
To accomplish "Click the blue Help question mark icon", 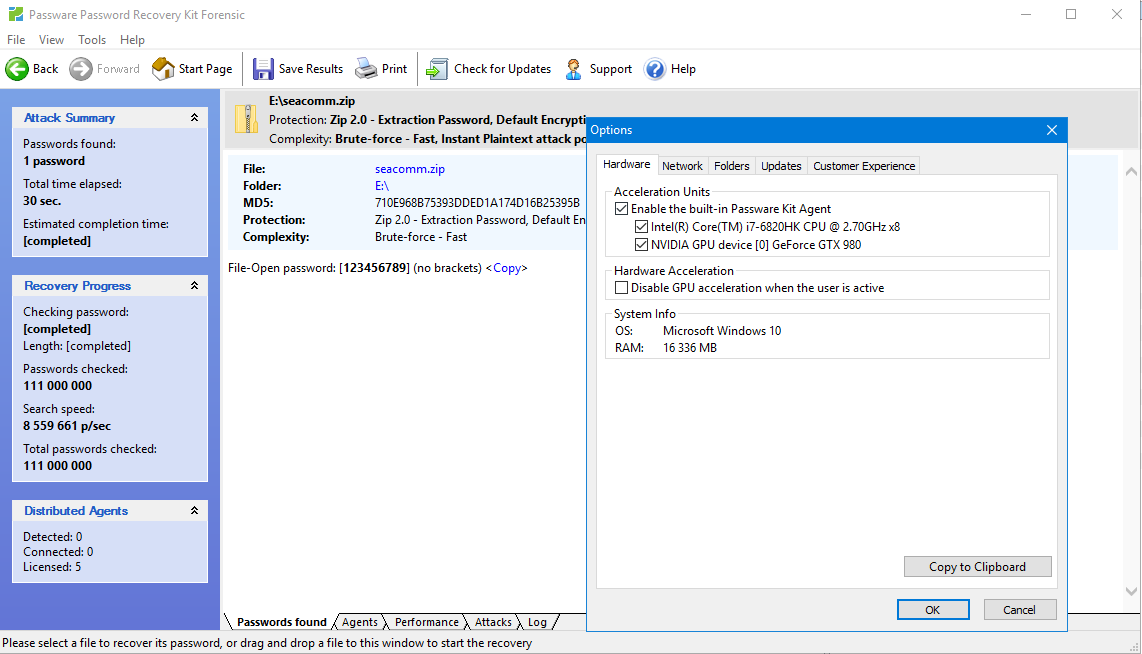I will [x=655, y=69].
